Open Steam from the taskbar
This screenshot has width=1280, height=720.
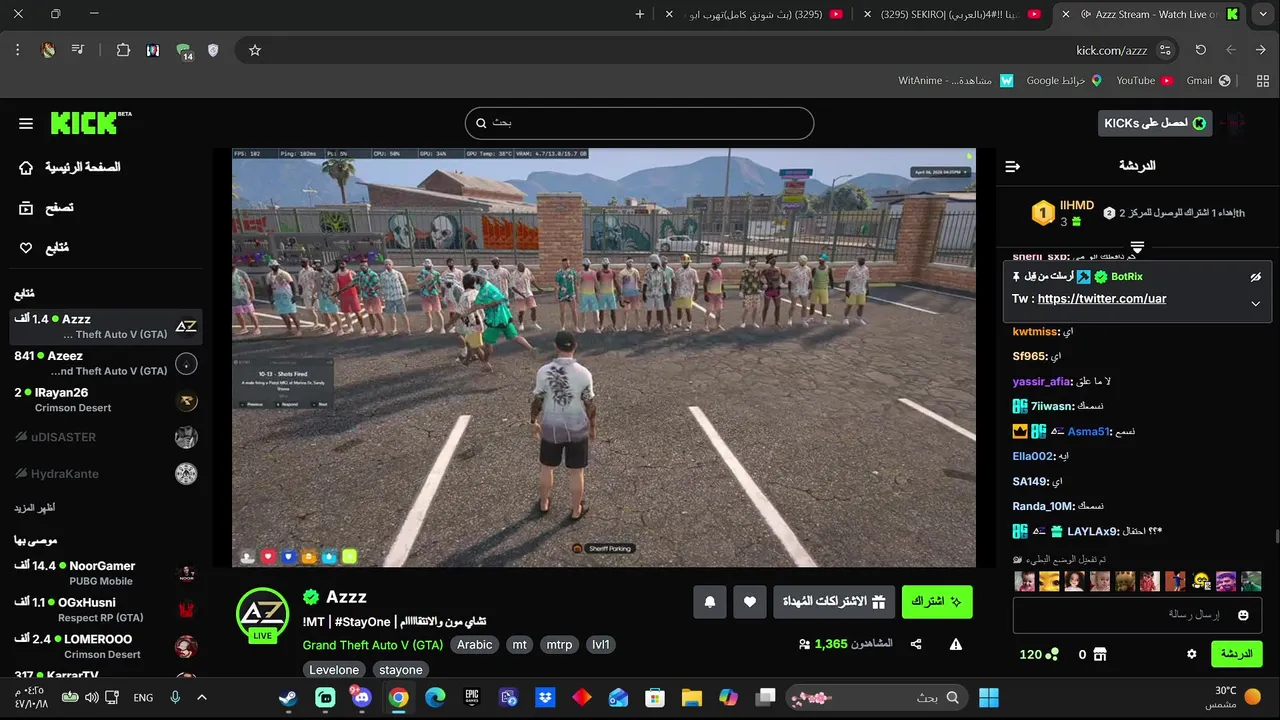click(x=289, y=698)
